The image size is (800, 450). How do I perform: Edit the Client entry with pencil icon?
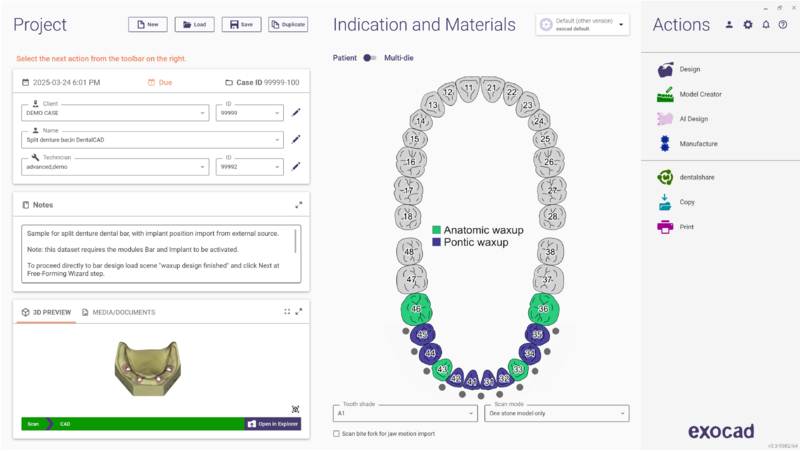(x=296, y=112)
